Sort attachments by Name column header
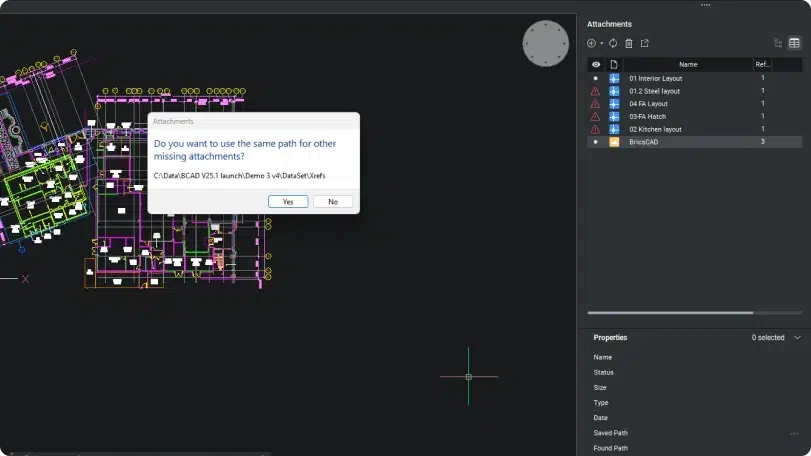Screen dimensions: 811x456 point(687,64)
